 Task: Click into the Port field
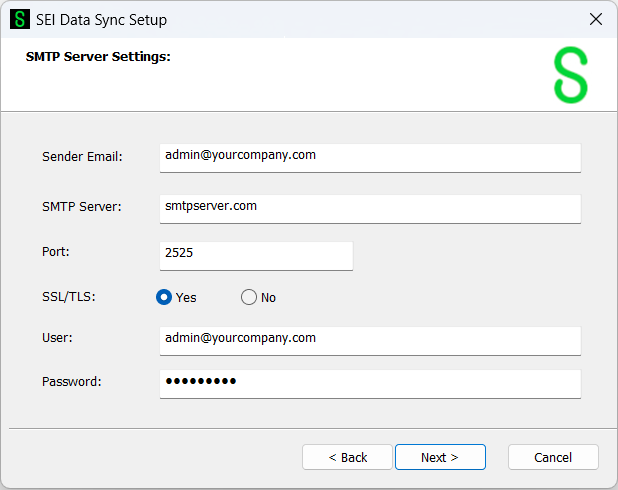click(256, 255)
